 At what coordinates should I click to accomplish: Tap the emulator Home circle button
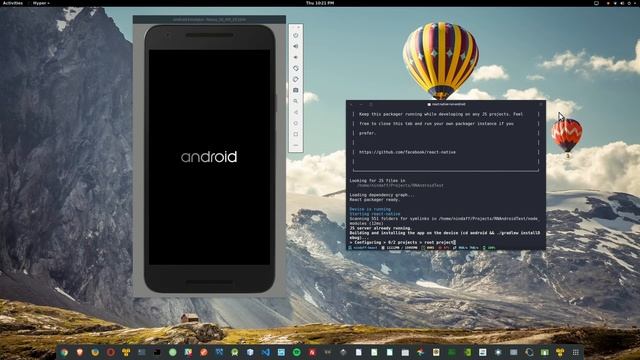296,123
